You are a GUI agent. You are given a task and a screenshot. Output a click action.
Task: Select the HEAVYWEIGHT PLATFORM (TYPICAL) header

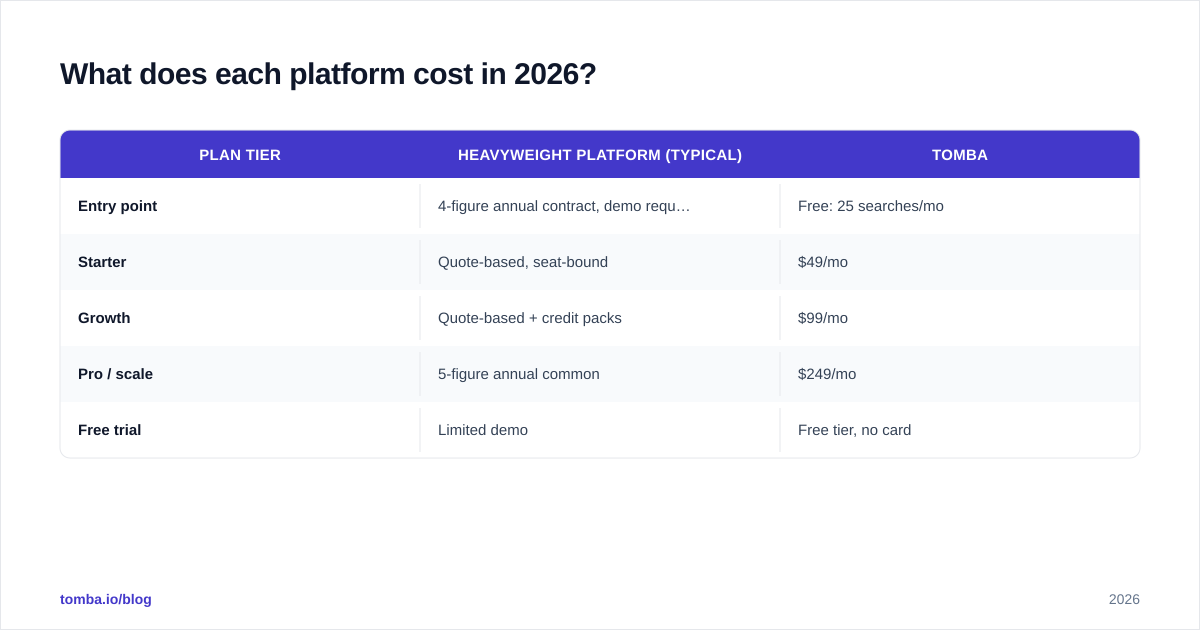[600, 155]
